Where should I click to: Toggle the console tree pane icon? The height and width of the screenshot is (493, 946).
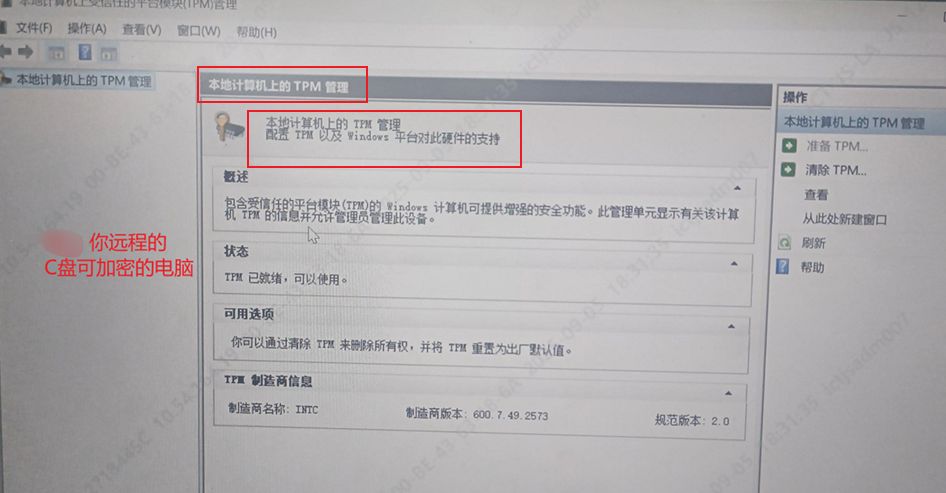pyautogui.click(x=56, y=53)
